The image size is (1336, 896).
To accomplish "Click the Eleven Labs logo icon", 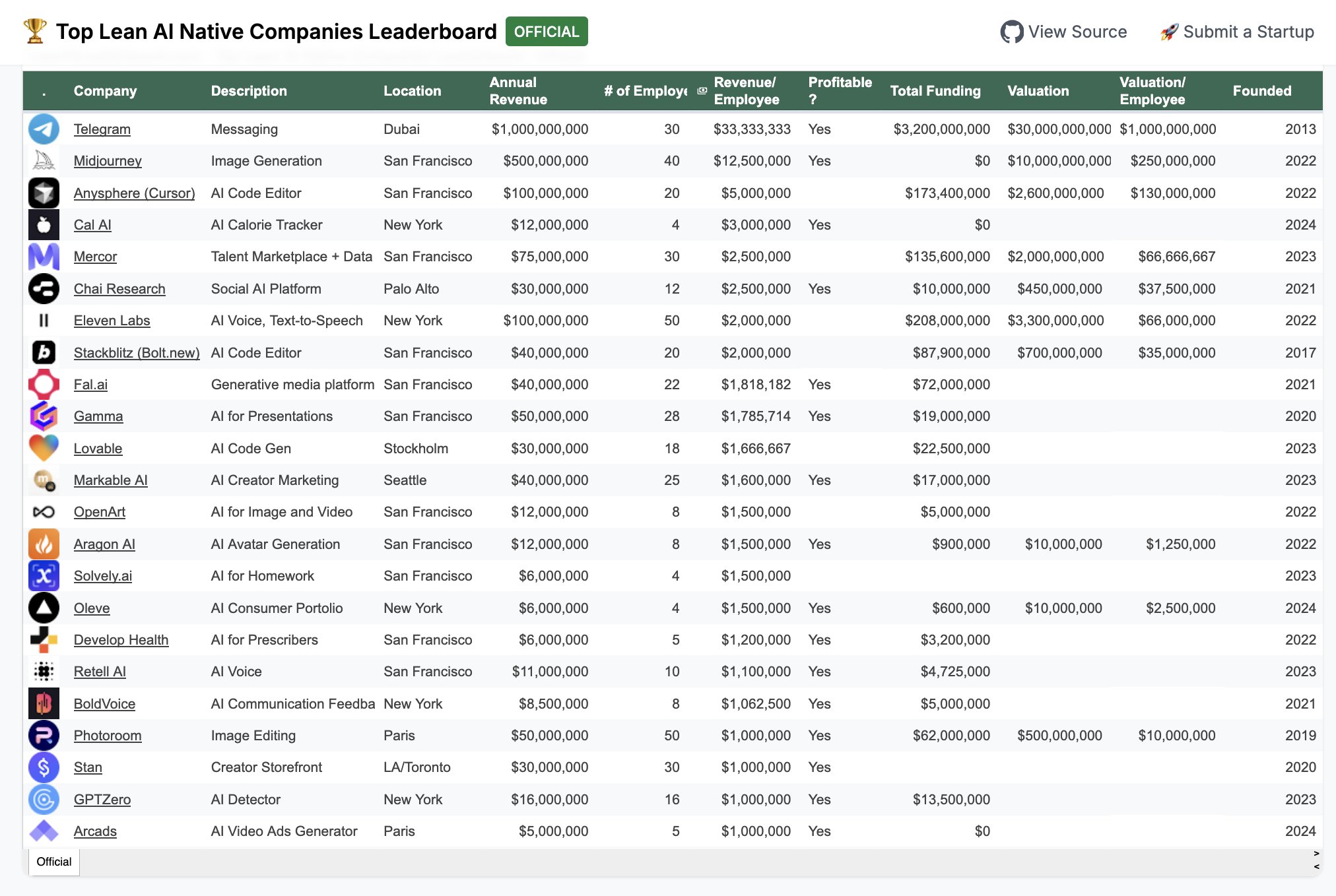I will [44, 321].
